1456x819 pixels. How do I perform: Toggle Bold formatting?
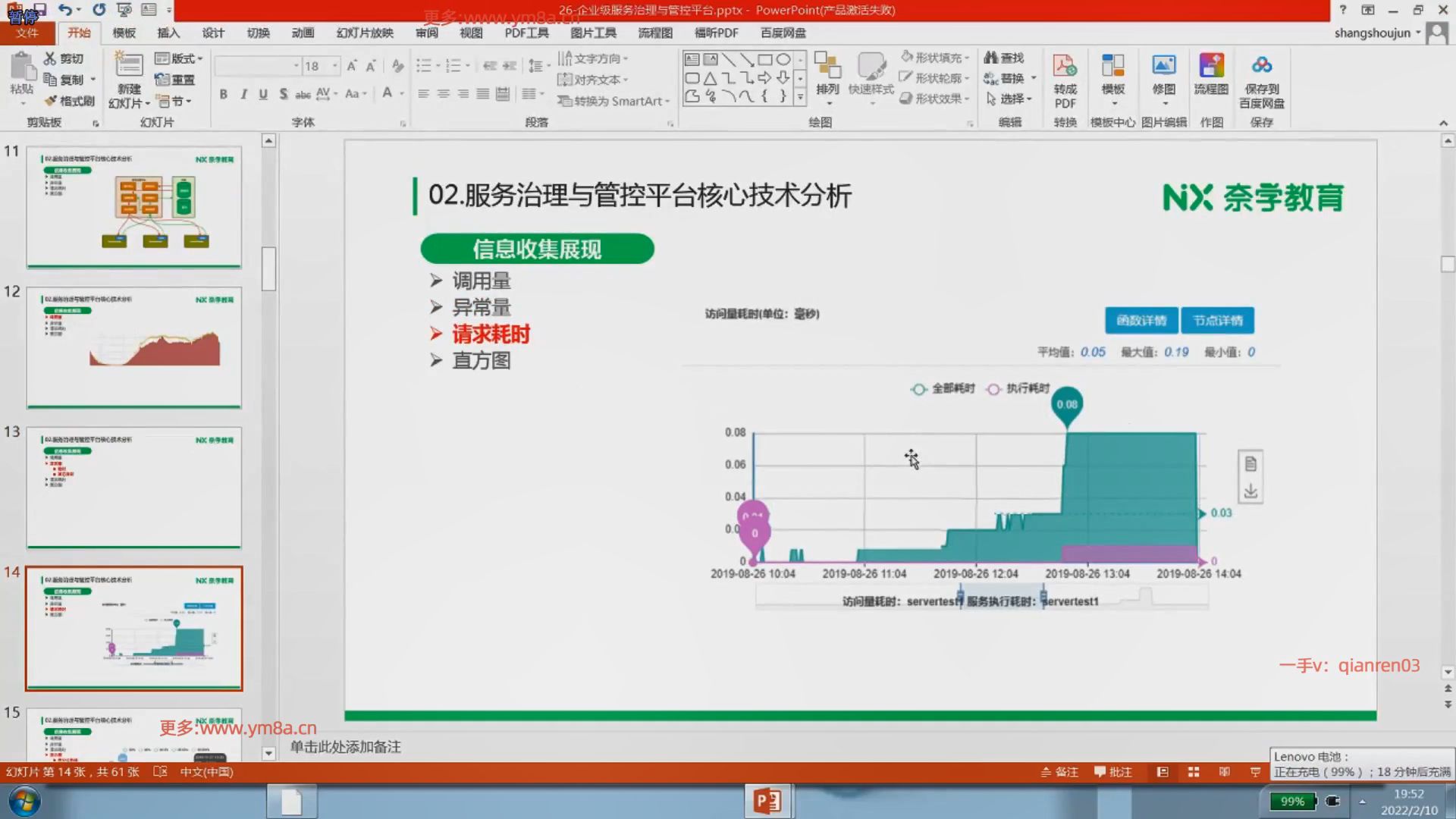(x=223, y=94)
